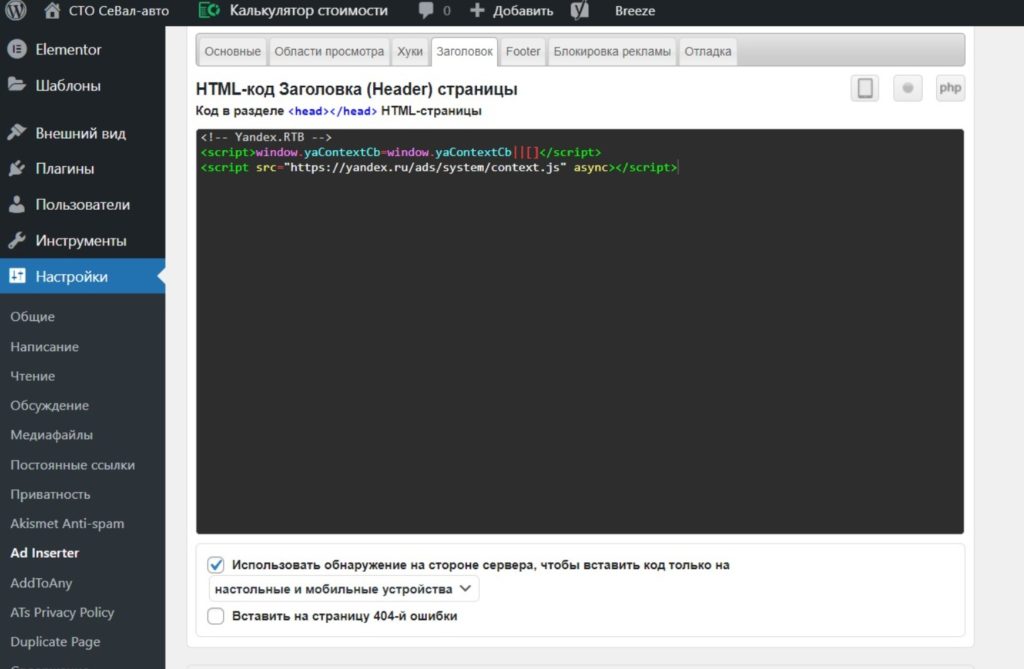Click the Пользователи person icon
Image resolution: width=1024 pixels, height=669 pixels.
[17, 204]
